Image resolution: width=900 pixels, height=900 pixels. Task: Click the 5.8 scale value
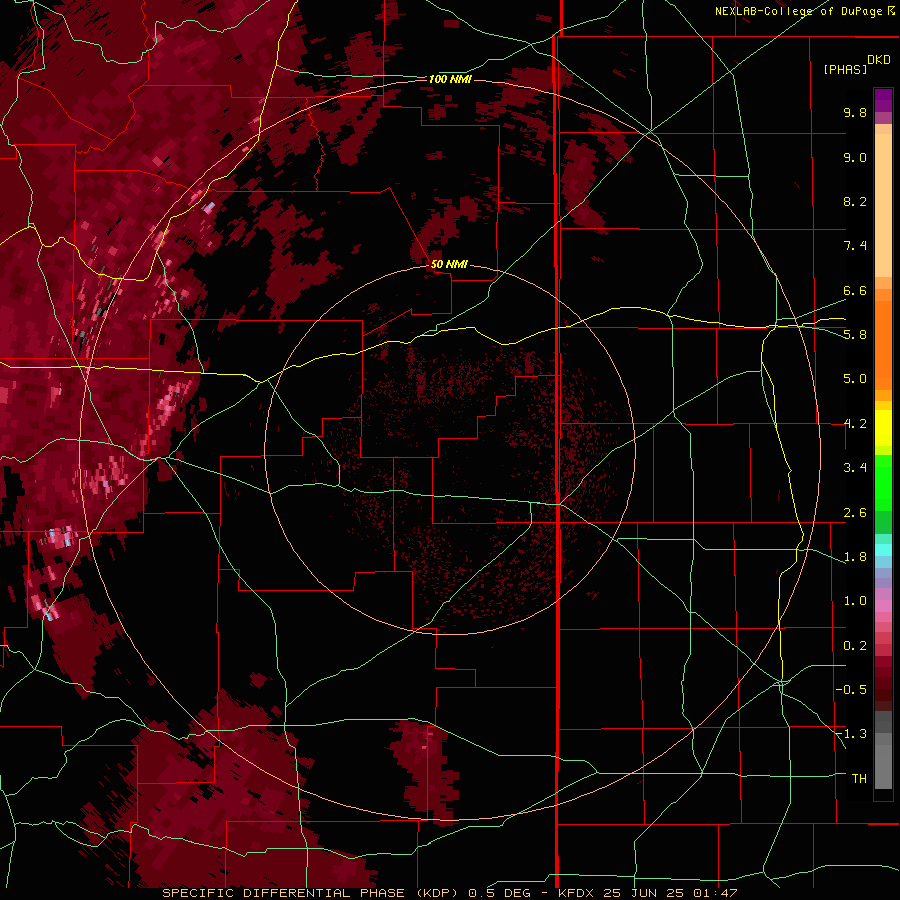(x=855, y=335)
